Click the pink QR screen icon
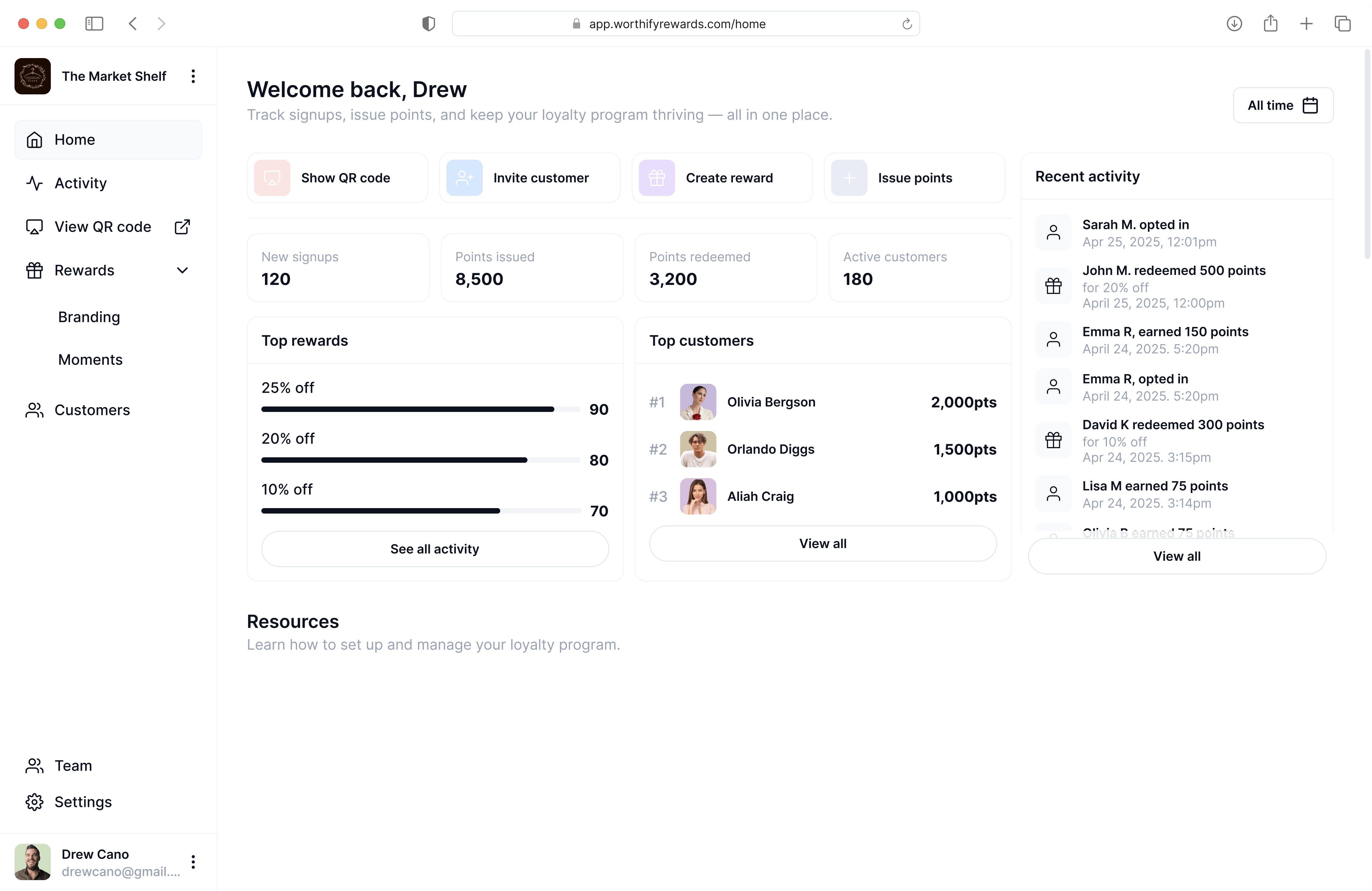Screen dimensions: 1372x891 click(x=272, y=178)
